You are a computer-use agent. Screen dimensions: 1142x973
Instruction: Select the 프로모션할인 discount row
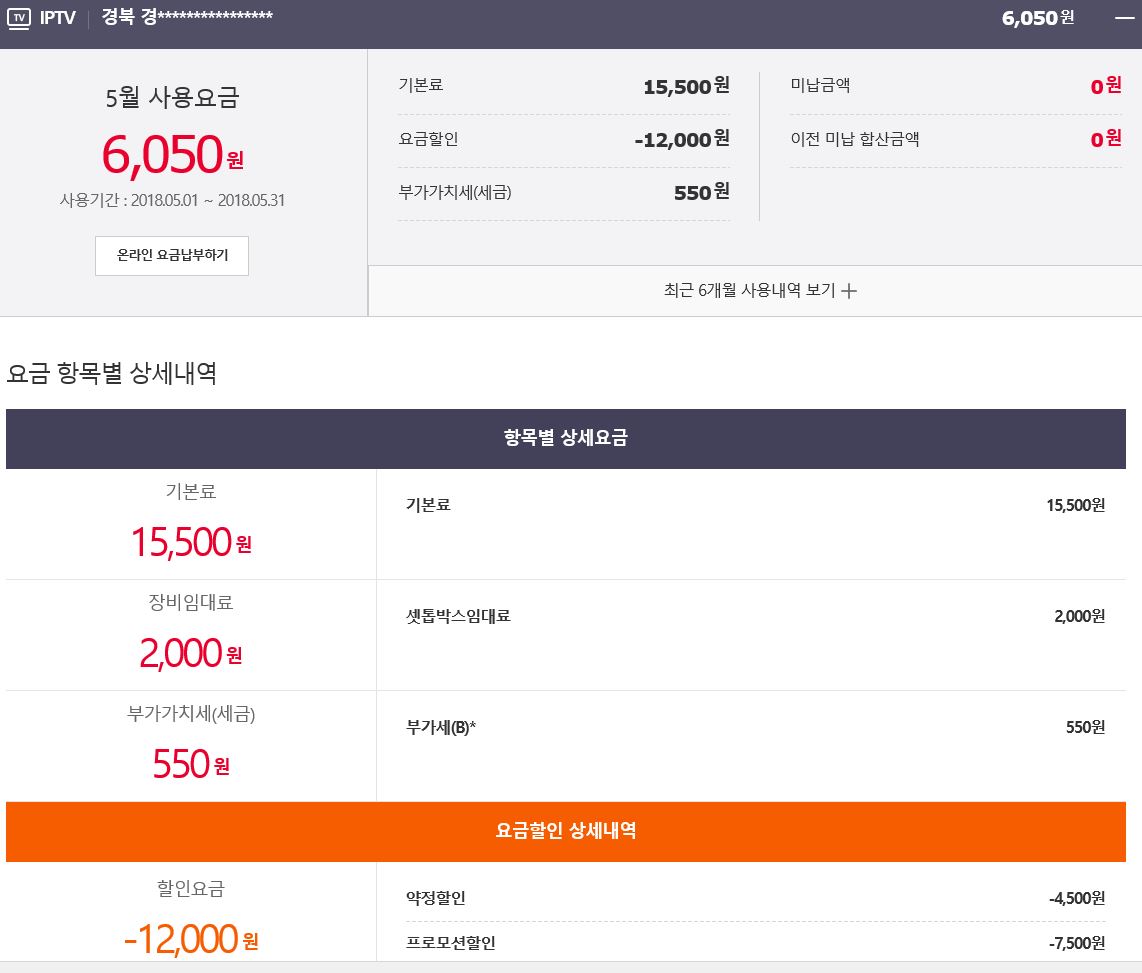755,943
